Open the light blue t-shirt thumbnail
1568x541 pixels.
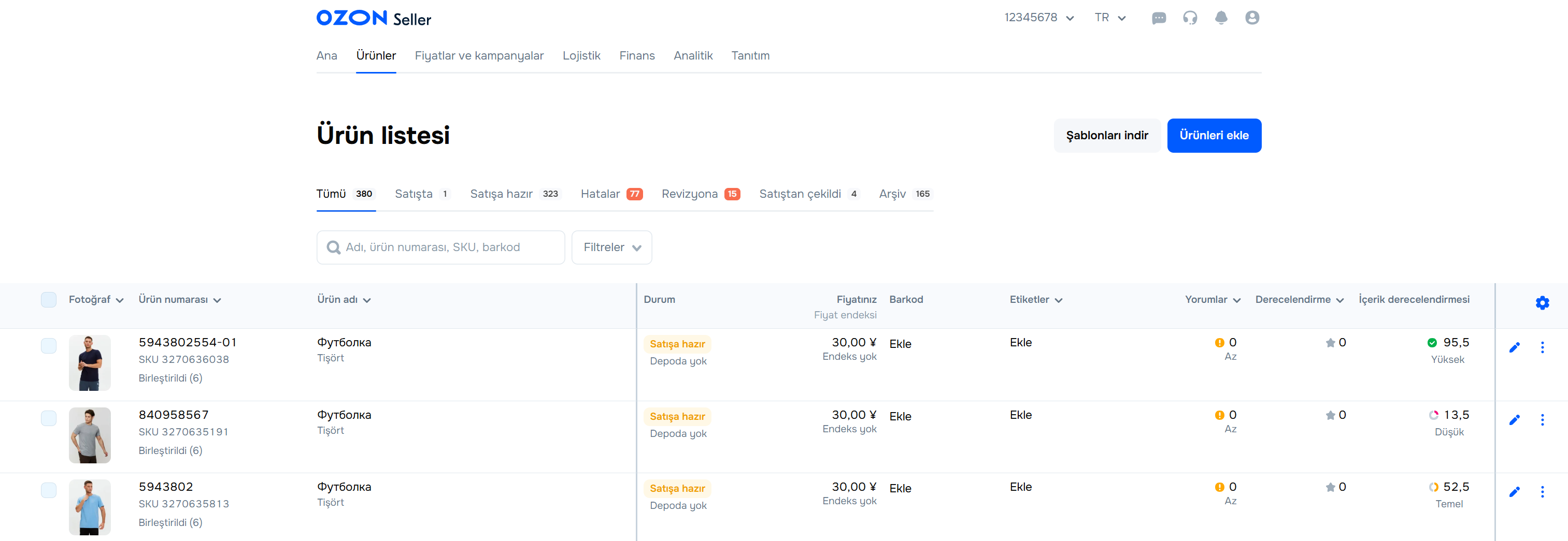tap(90, 507)
